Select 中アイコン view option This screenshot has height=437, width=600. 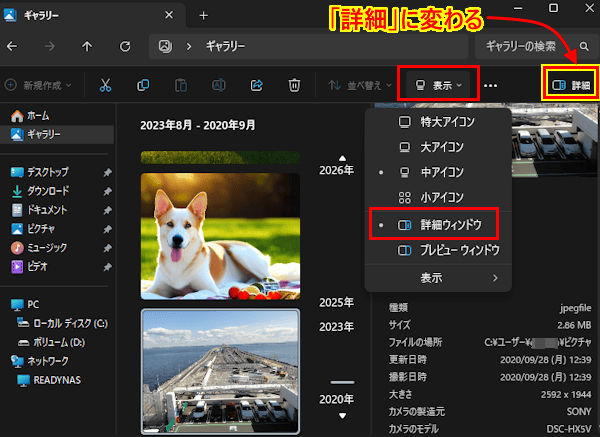pos(438,172)
